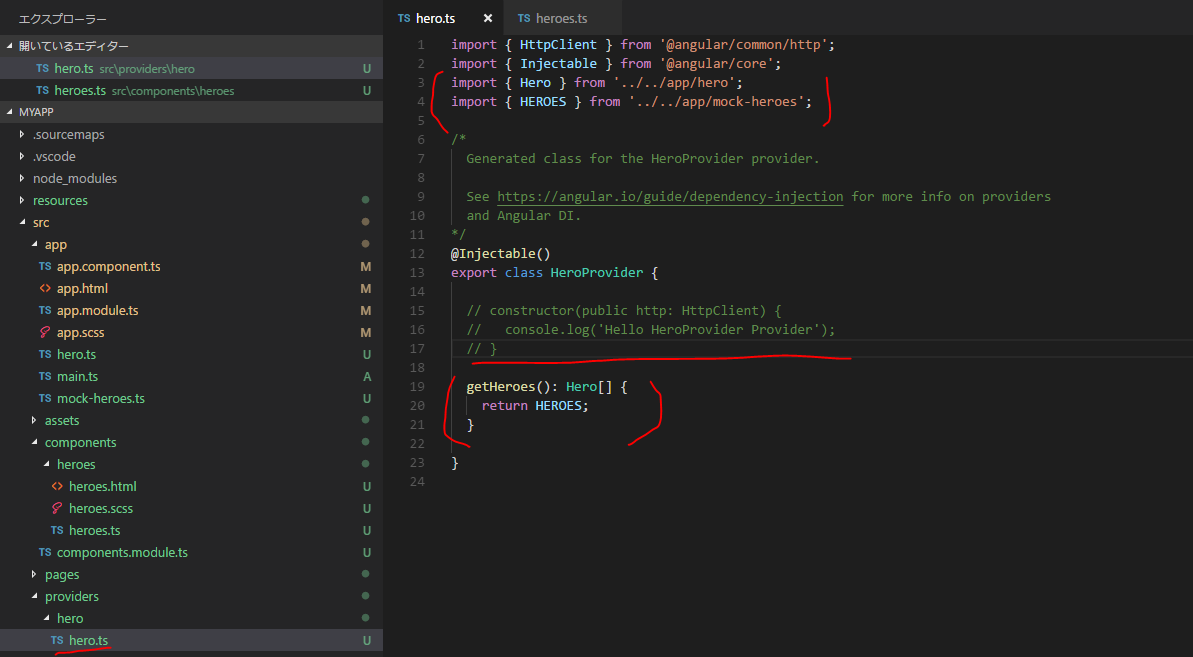This screenshot has width=1193, height=657.
Task: Click TS icon of components.module.ts
Action: click(x=45, y=553)
